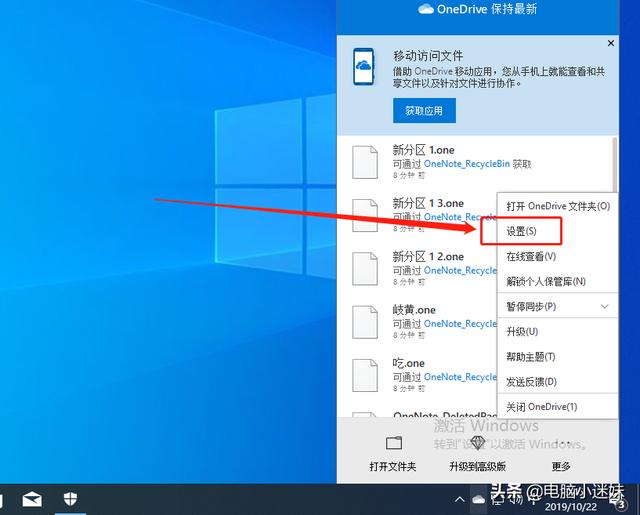Click the phone OneDrive app icon in banner

pyautogui.click(x=363, y=67)
